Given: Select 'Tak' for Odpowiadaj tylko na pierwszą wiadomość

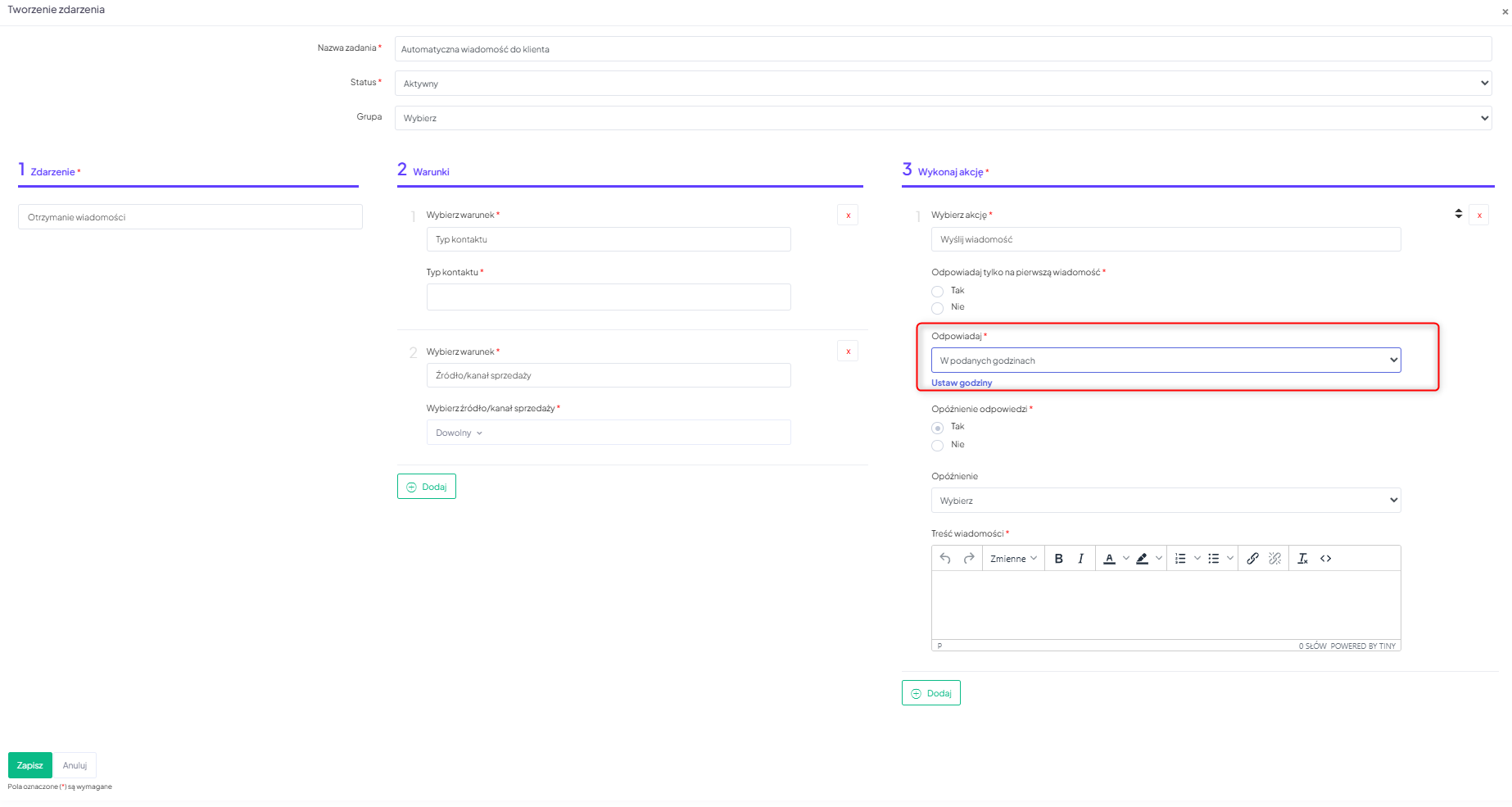Looking at the screenshot, I should point(938,292).
